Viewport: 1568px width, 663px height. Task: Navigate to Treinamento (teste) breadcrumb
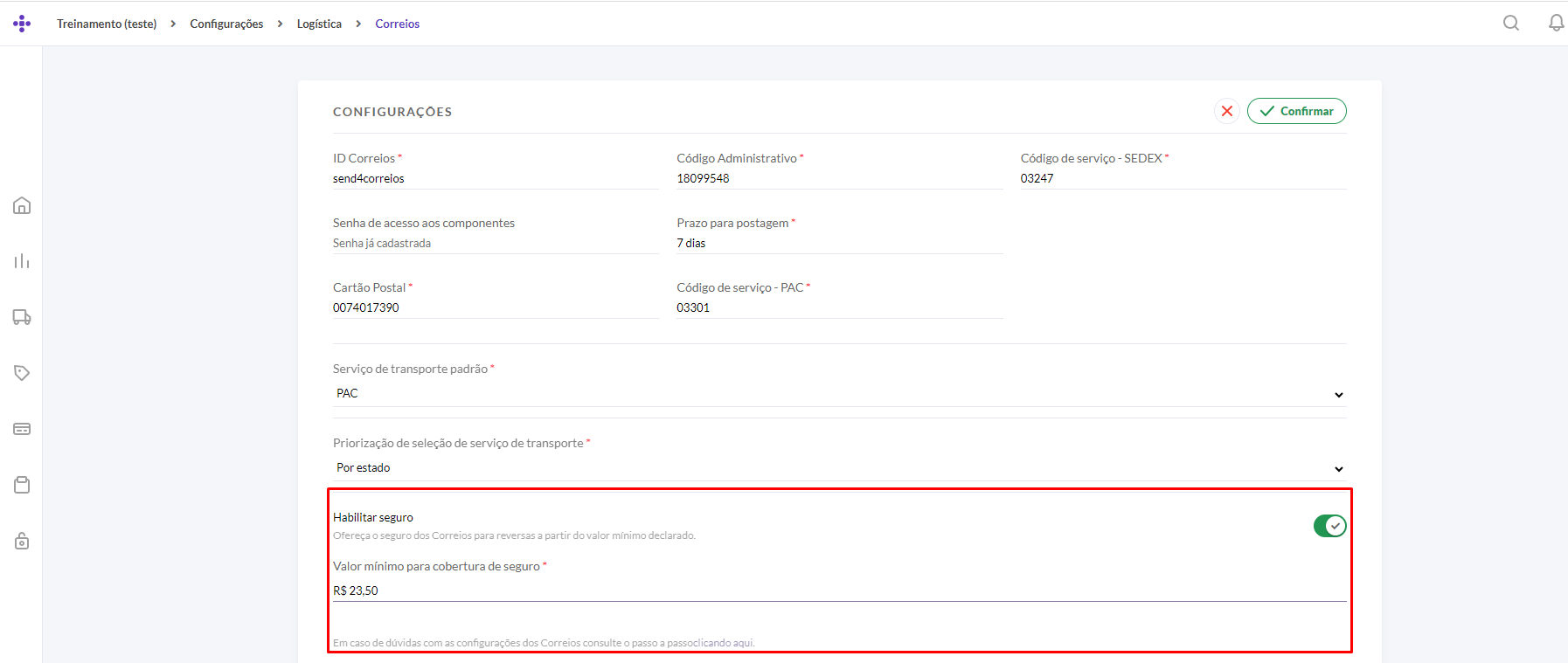coord(107,24)
